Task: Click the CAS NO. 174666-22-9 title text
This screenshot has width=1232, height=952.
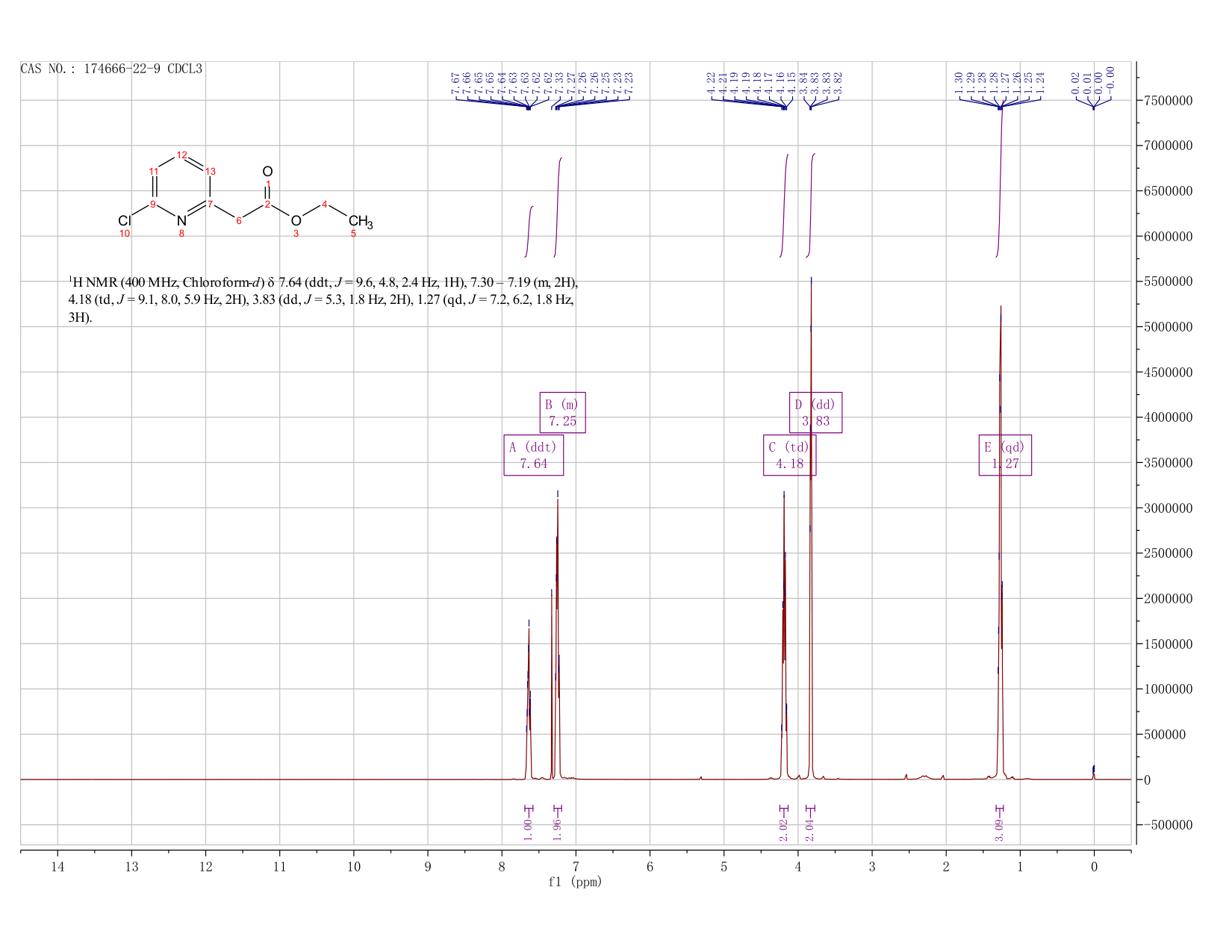Action: pos(111,69)
